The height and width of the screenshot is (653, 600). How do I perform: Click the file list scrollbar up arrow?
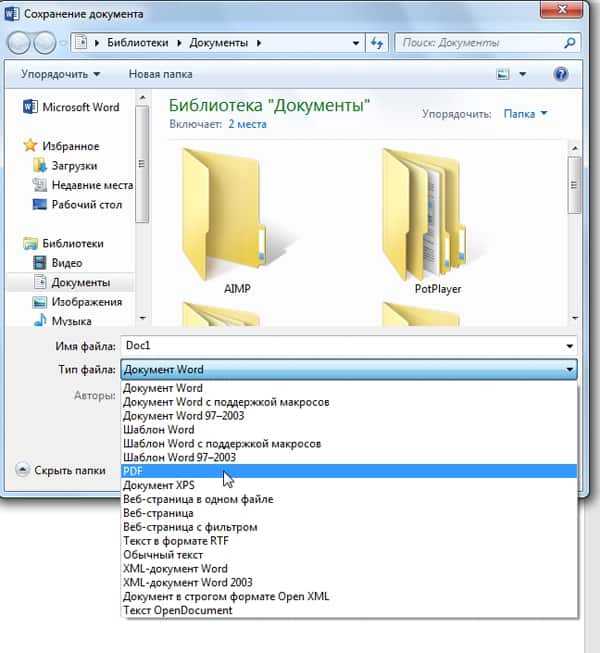(x=575, y=148)
